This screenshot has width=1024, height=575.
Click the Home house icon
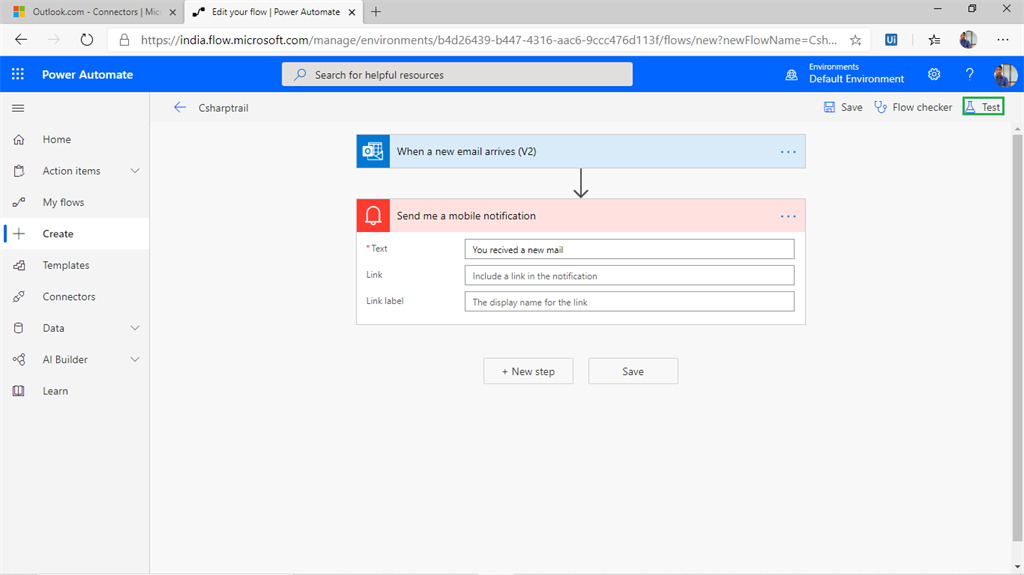tap(19, 139)
